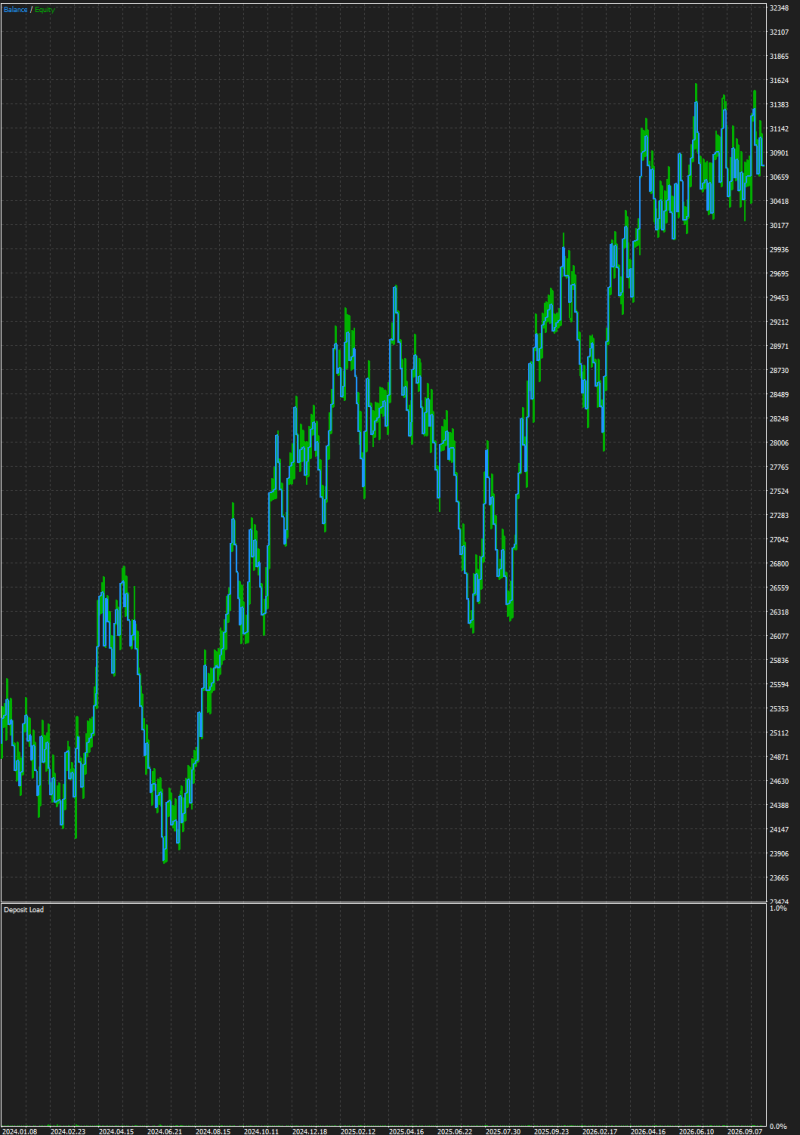Click the 2026.06.10 date label

[696, 1131]
